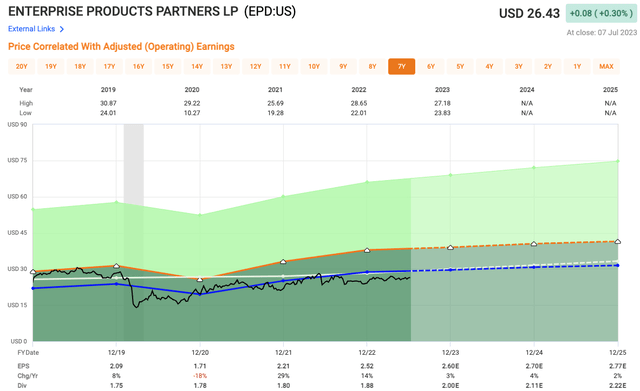Click the green top-line point at 12/25
Screen dimensions: 640x391
[618, 161]
